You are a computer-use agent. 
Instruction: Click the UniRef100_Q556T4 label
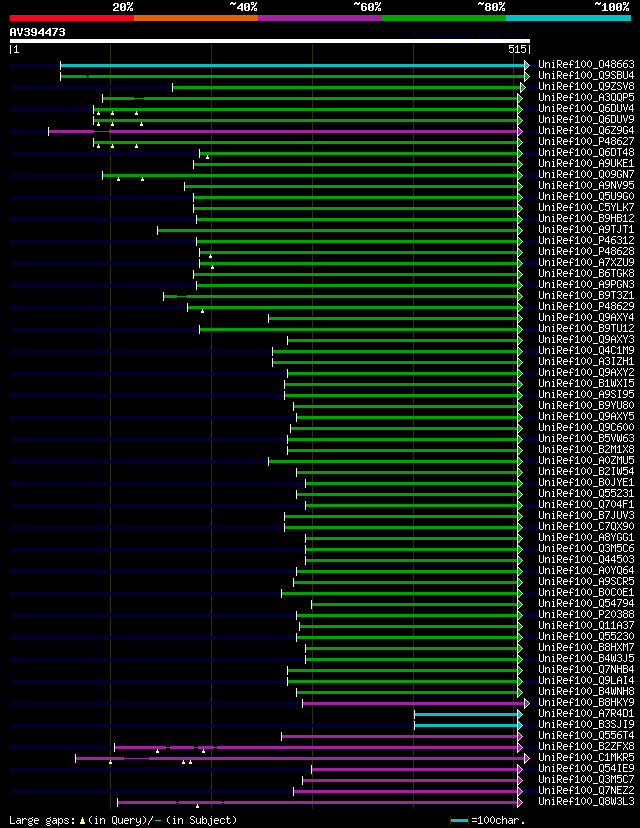586,736
